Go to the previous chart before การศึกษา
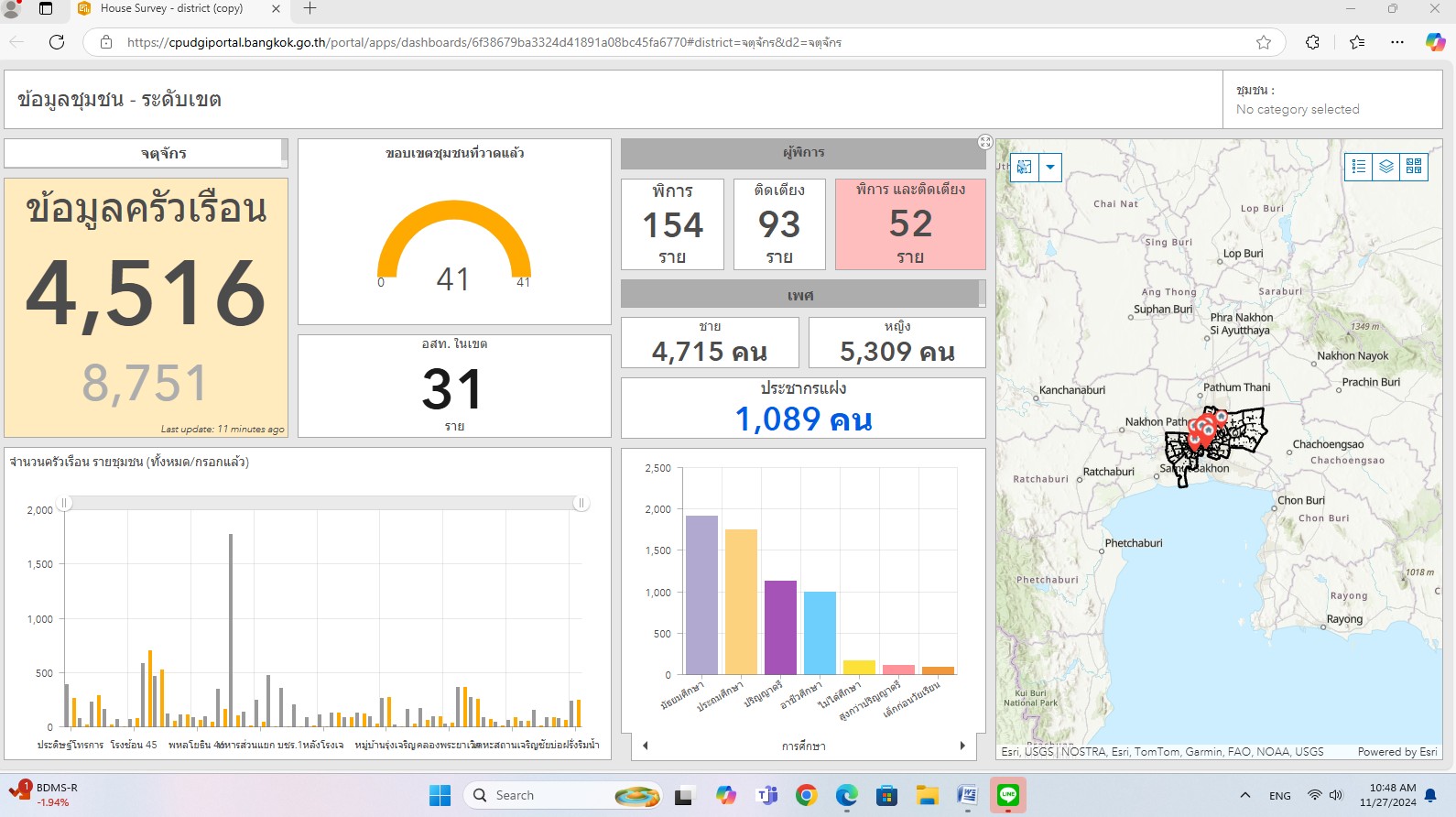 [646, 746]
